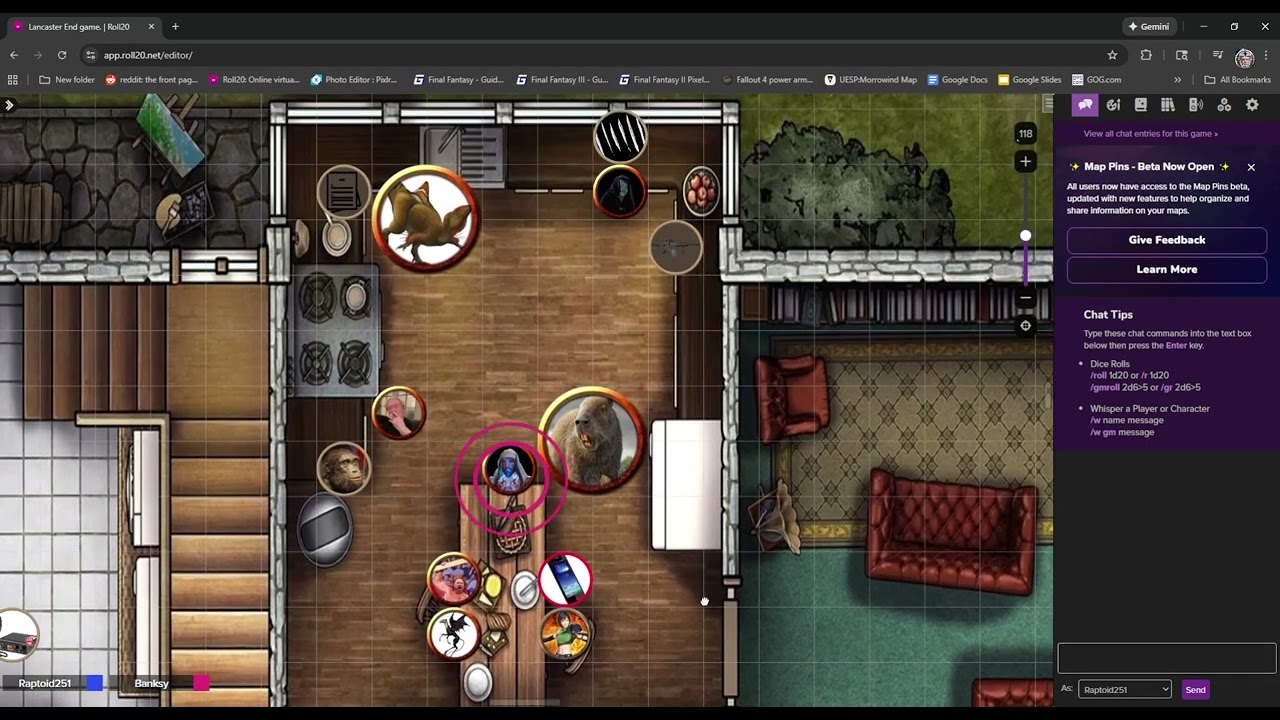Click Raptoid251 blue player color swatch
1280x720 pixels.
point(94,683)
